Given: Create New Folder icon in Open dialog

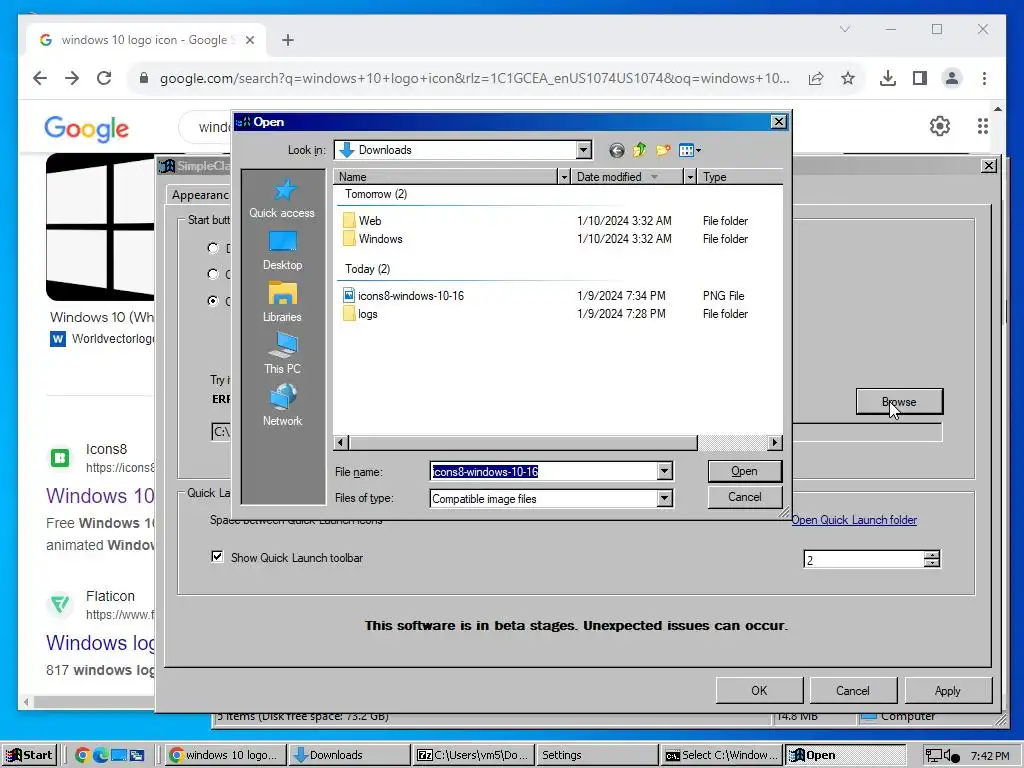Looking at the screenshot, I should (663, 150).
